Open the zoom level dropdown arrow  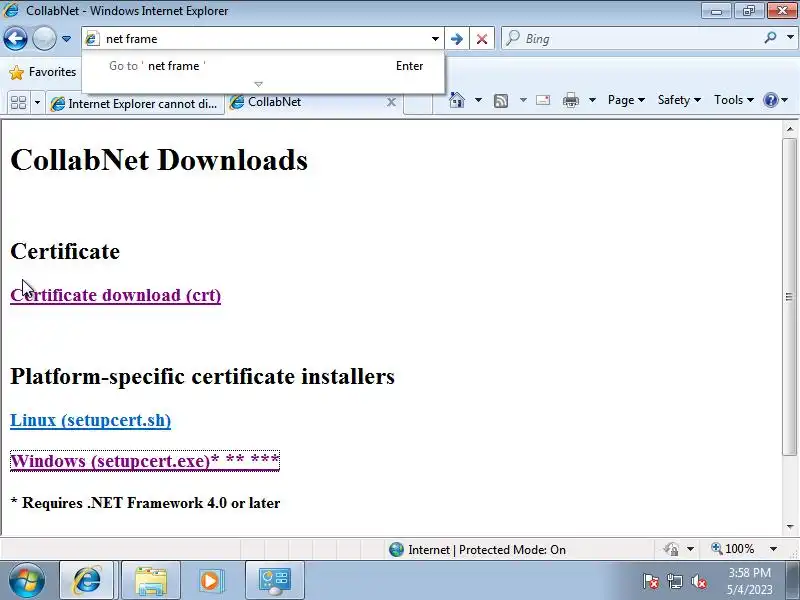pos(773,549)
